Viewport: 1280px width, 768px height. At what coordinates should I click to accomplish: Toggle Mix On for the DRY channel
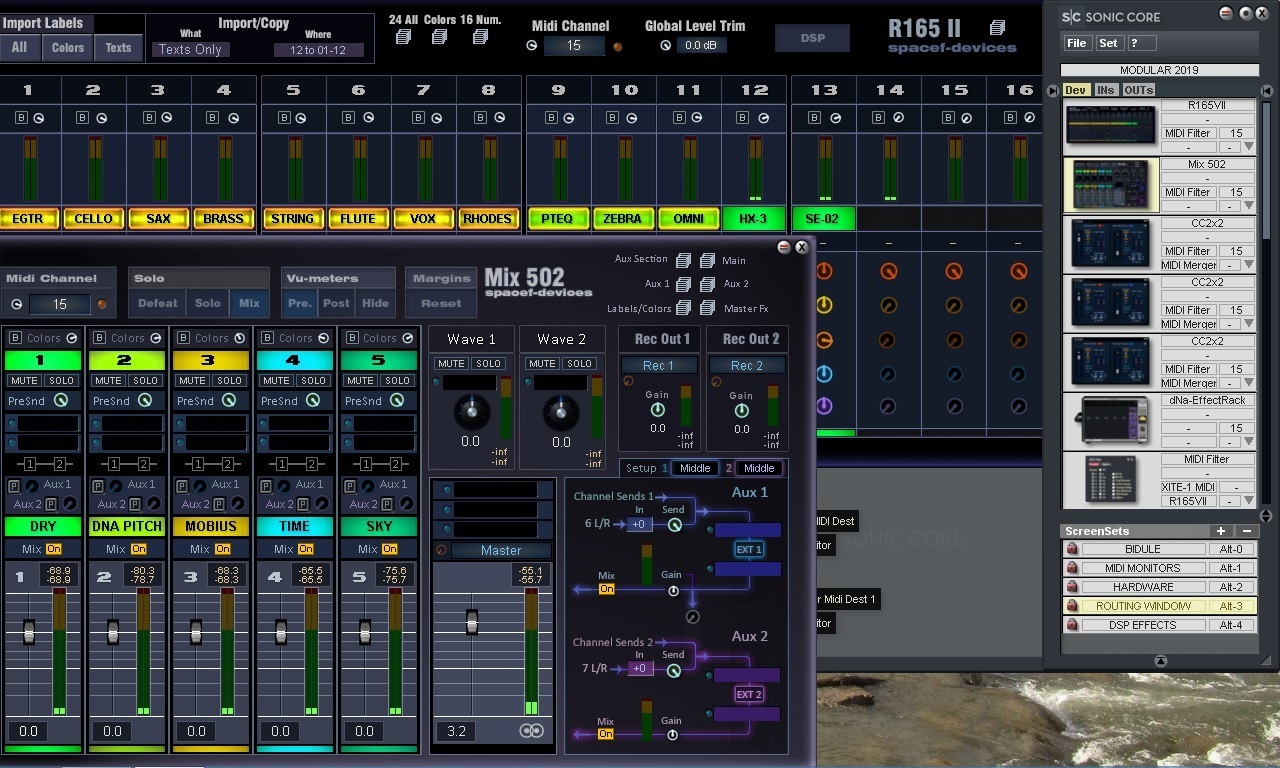tap(54, 549)
